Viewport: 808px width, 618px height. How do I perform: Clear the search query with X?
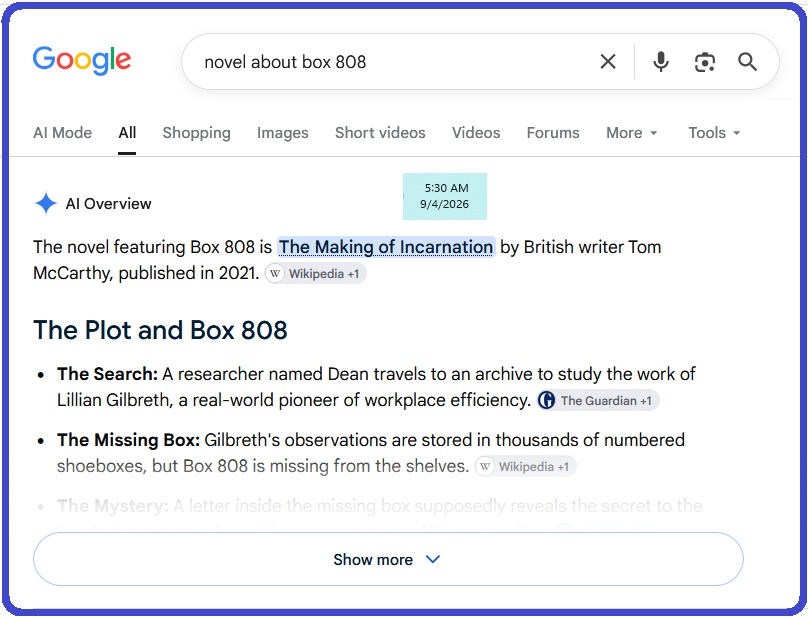point(608,62)
